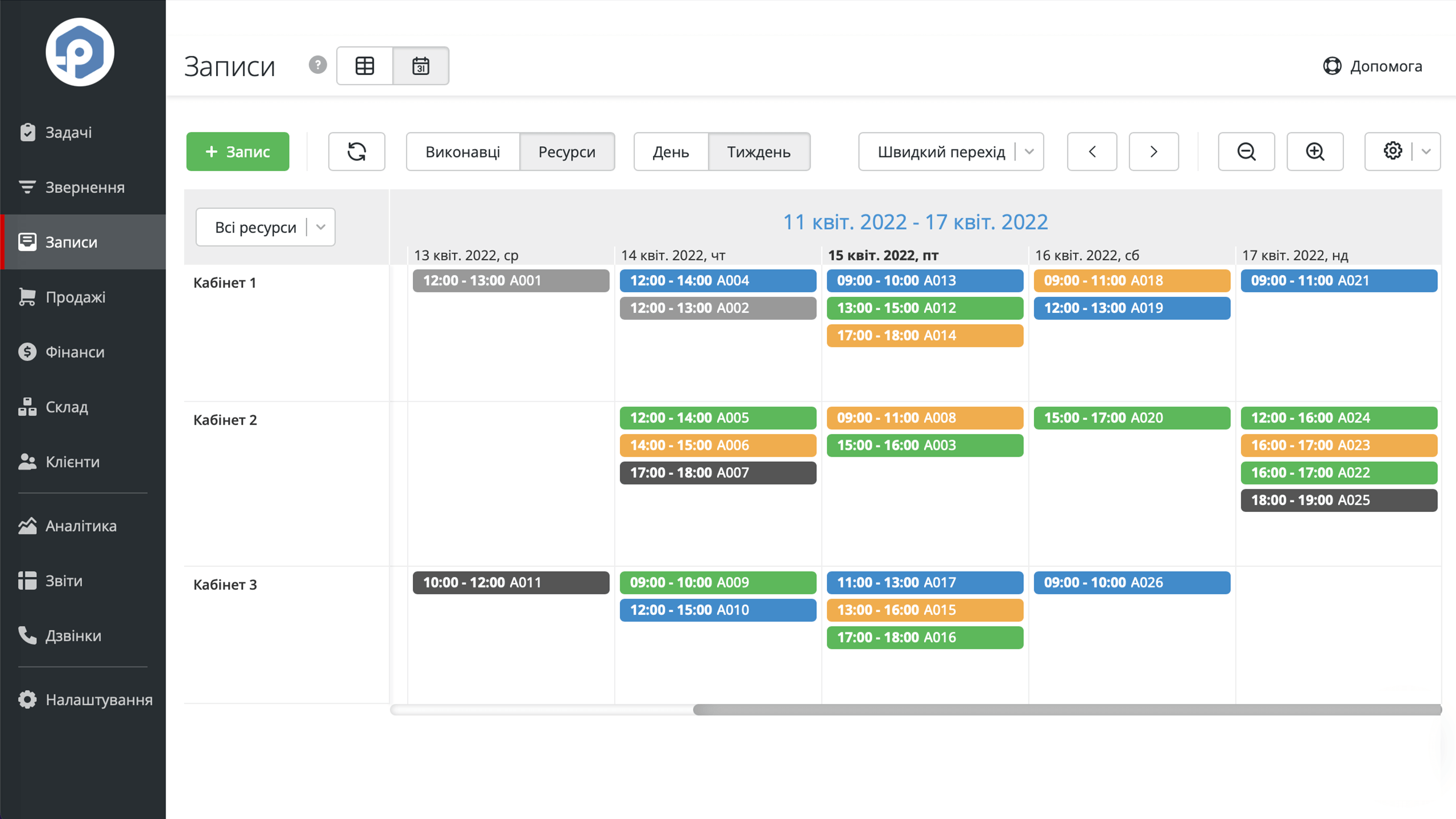Zoom out the calendar scale
This screenshot has width=1456, height=819.
pos(1246,151)
